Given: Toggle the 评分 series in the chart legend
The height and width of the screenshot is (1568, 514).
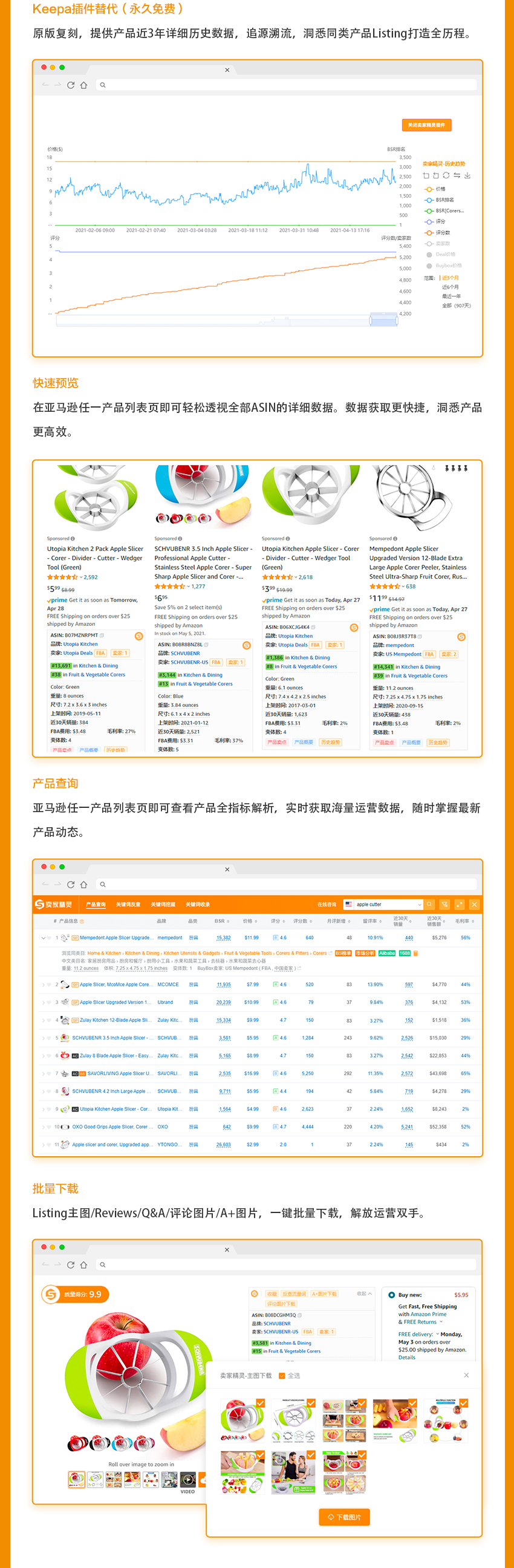Looking at the screenshot, I should tap(435, 221).
